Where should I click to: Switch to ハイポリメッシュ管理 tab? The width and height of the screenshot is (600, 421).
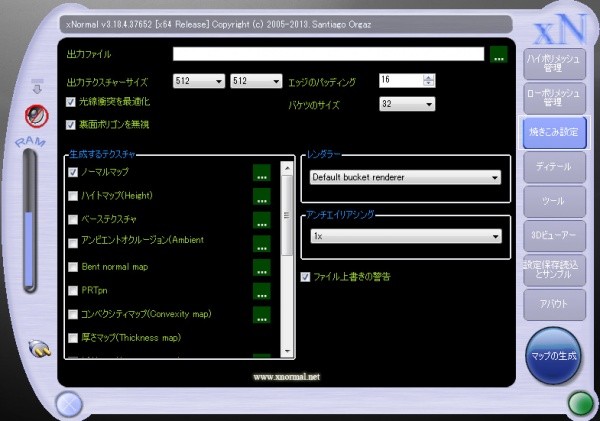click(554, 64)
